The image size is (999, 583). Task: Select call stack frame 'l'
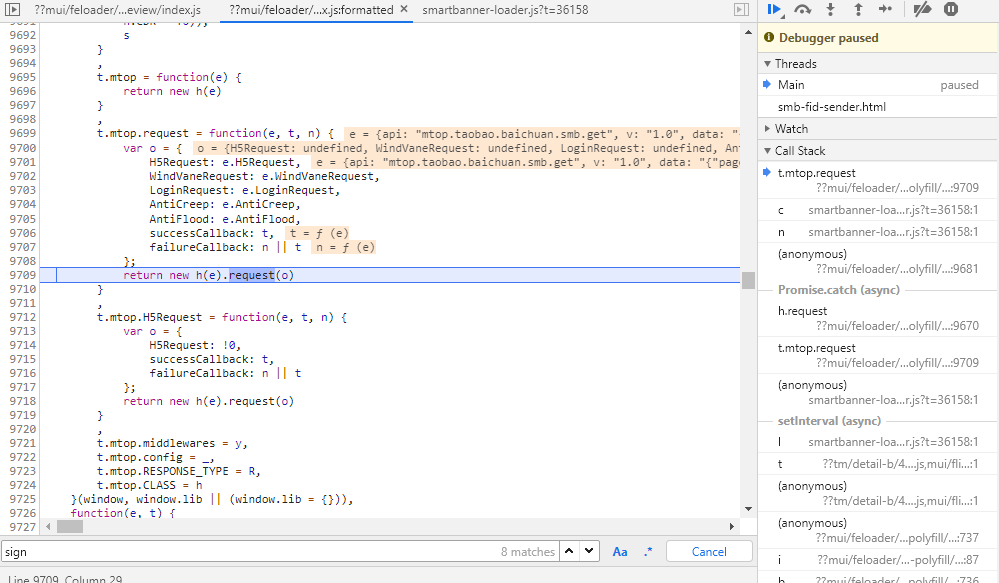(x=878, y=442)
